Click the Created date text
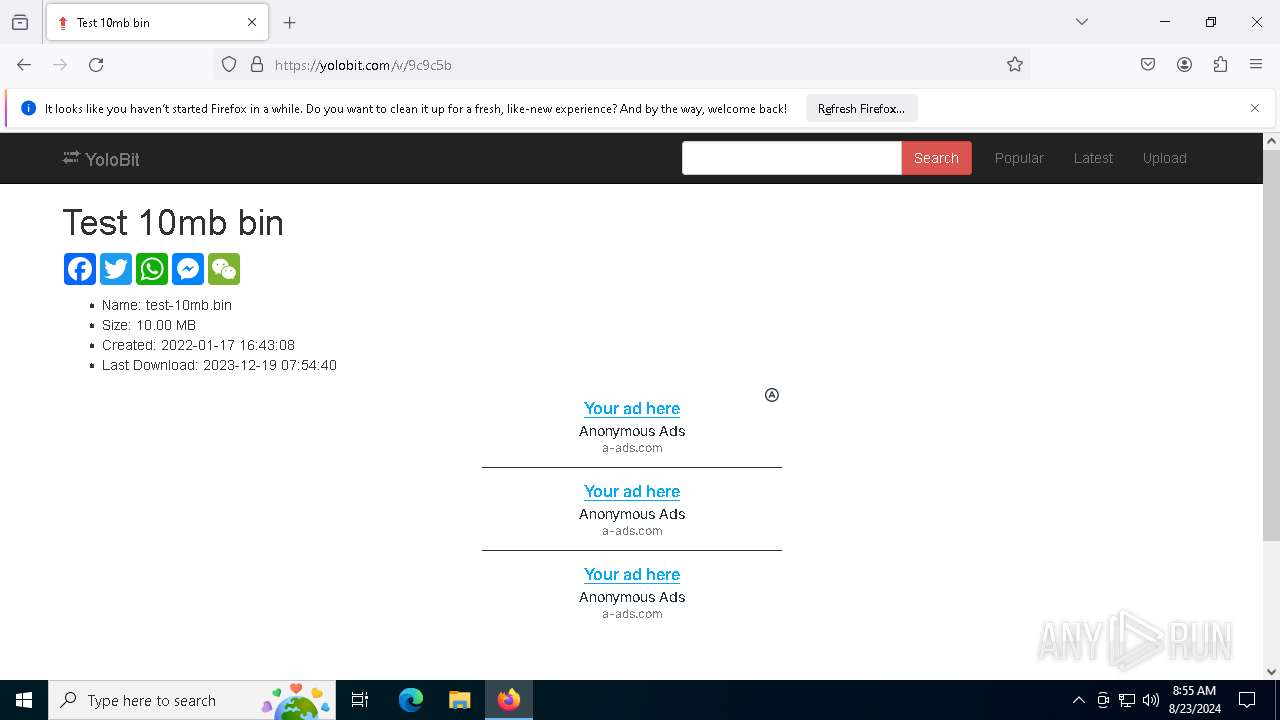1280x720 pixels. pos(198,345)
